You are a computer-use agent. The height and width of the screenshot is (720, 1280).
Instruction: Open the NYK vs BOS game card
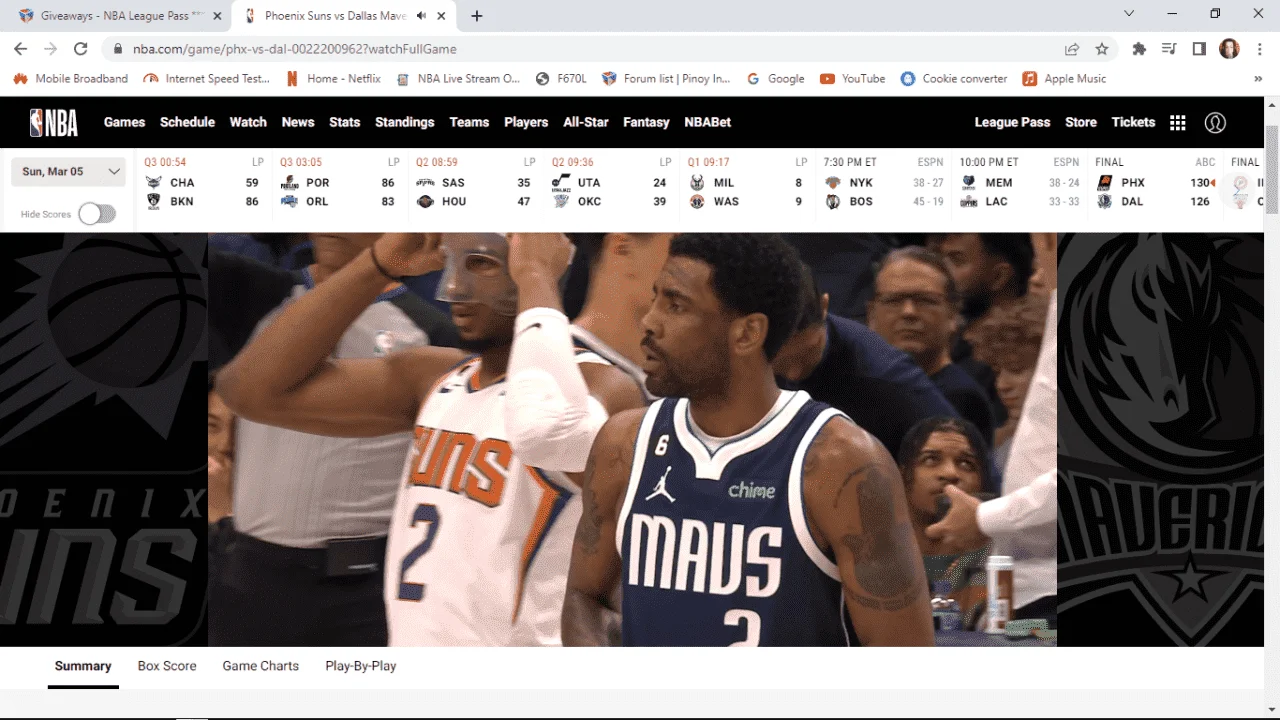point(884,182)
